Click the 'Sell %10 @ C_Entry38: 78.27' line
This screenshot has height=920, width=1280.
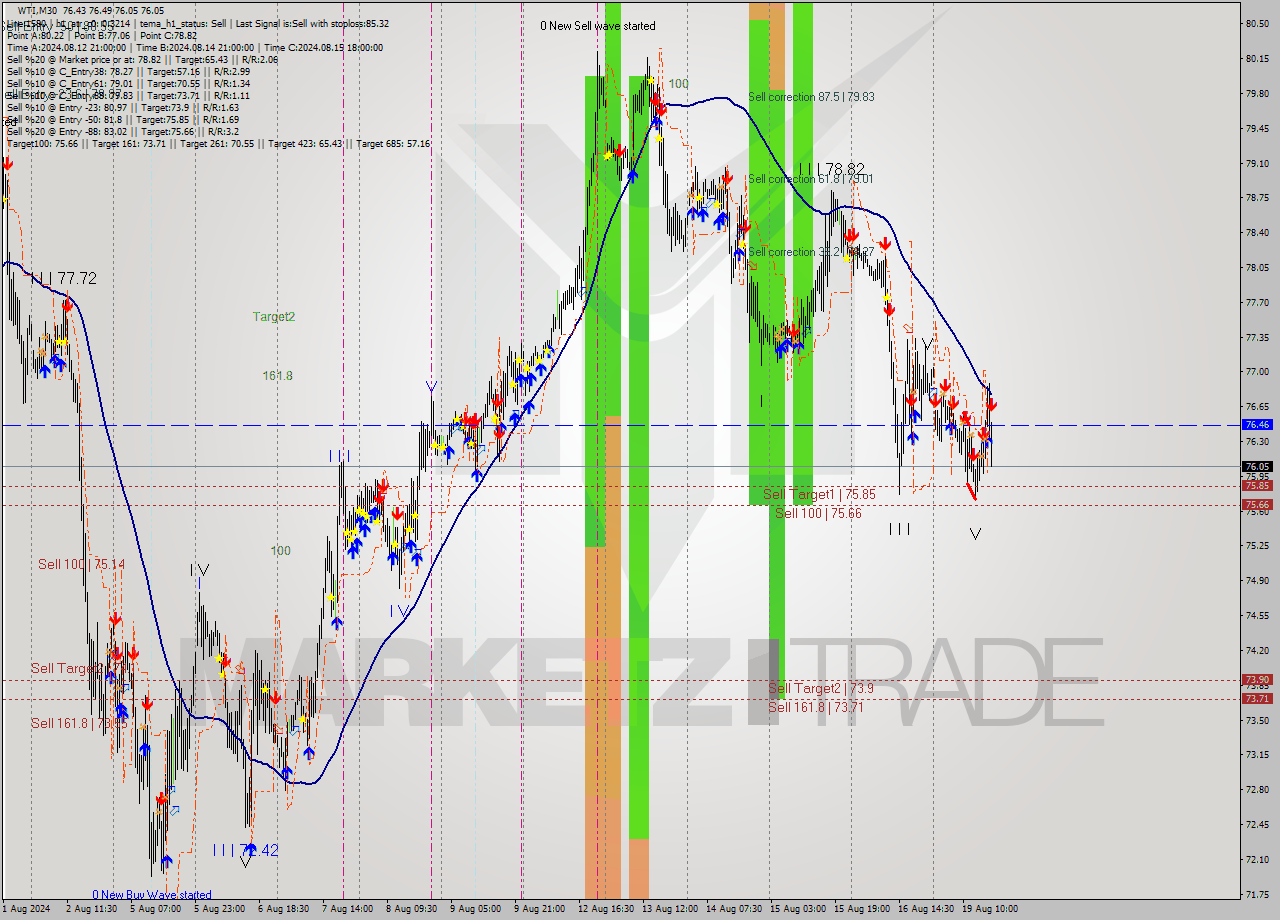click(128, 71)
